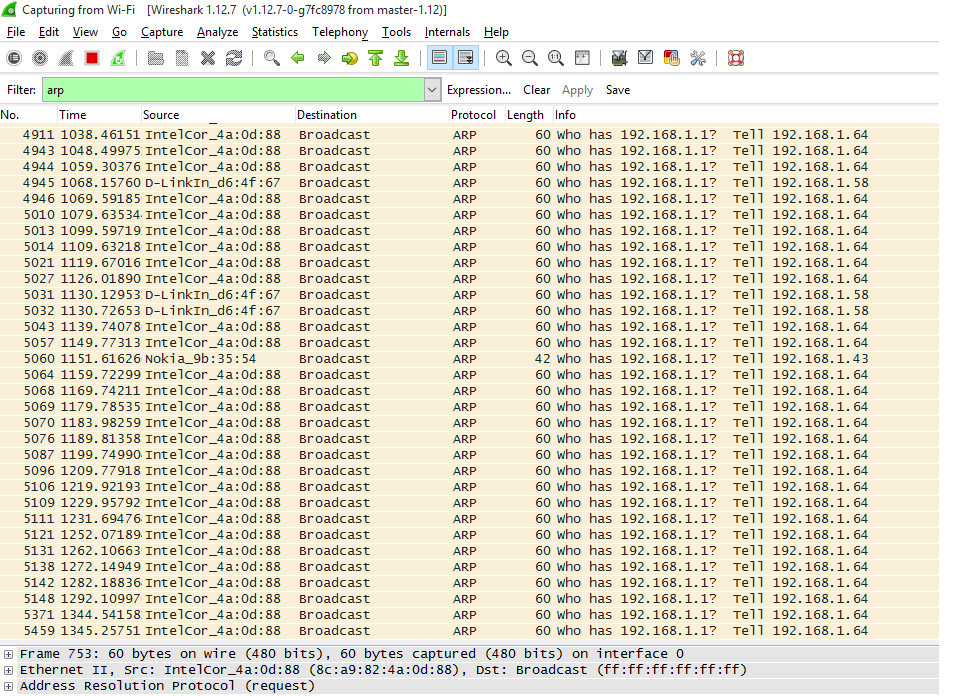Apply the display filter

(x=577, y=90)
